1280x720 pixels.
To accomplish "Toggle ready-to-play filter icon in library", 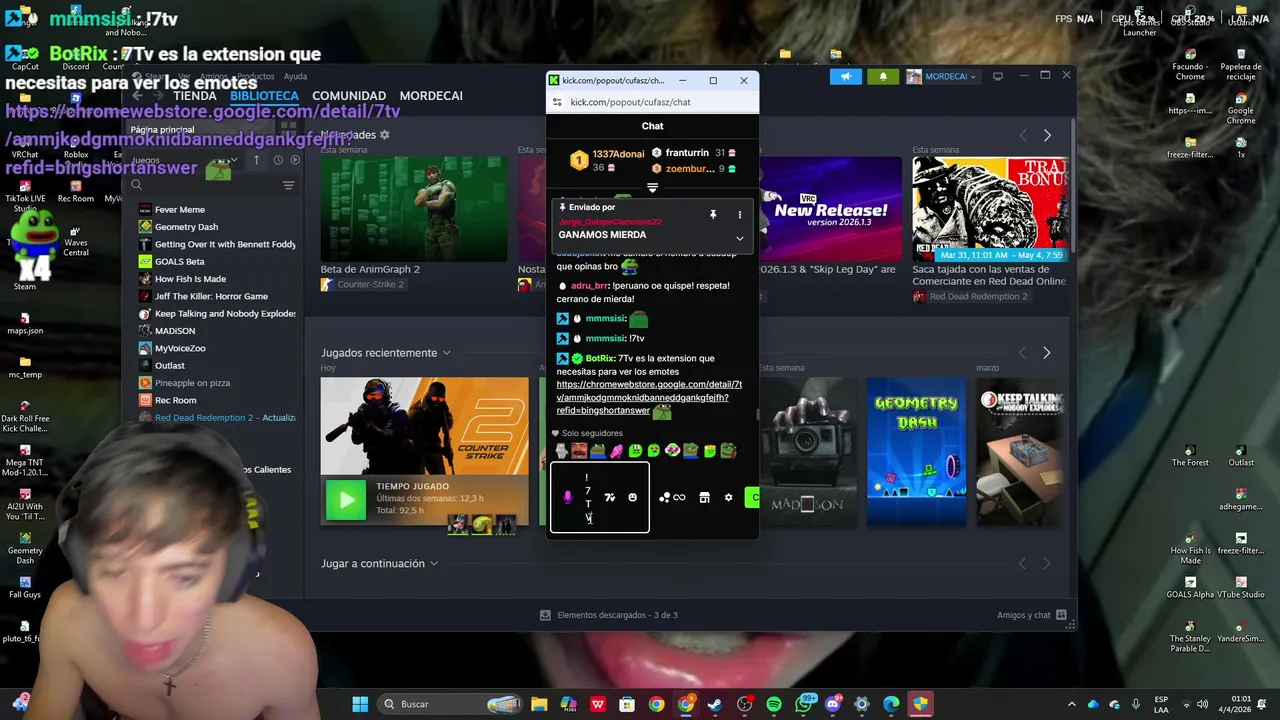I will [x=294, y=160].
